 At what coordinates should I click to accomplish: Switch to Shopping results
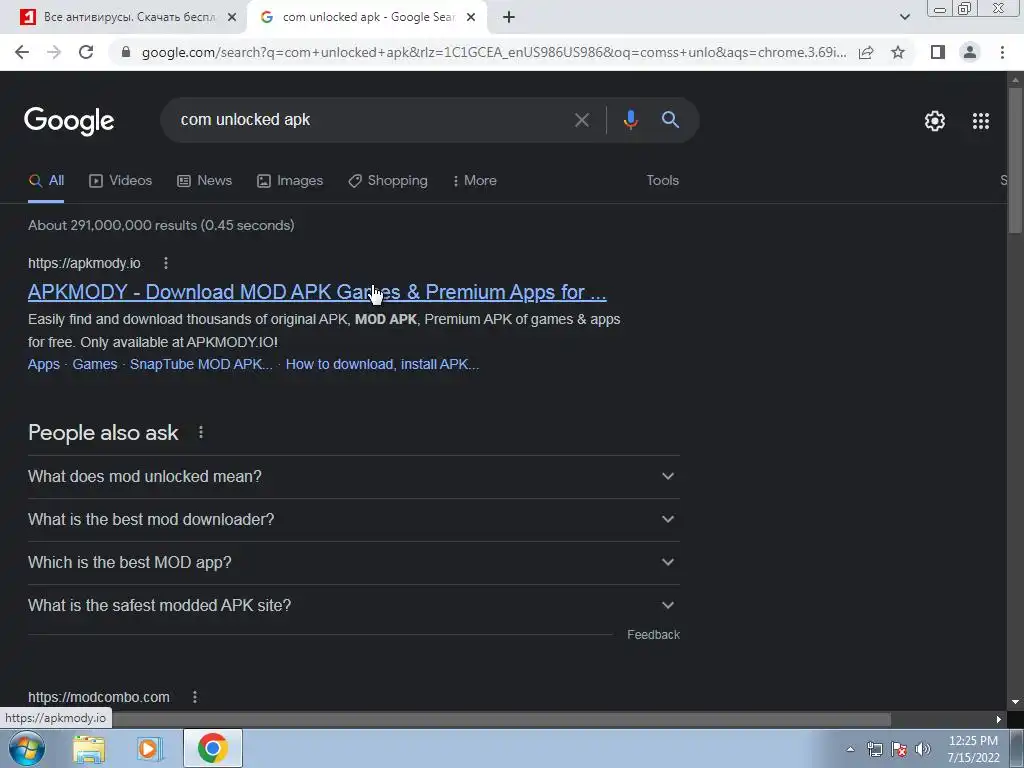pos(388,181)
